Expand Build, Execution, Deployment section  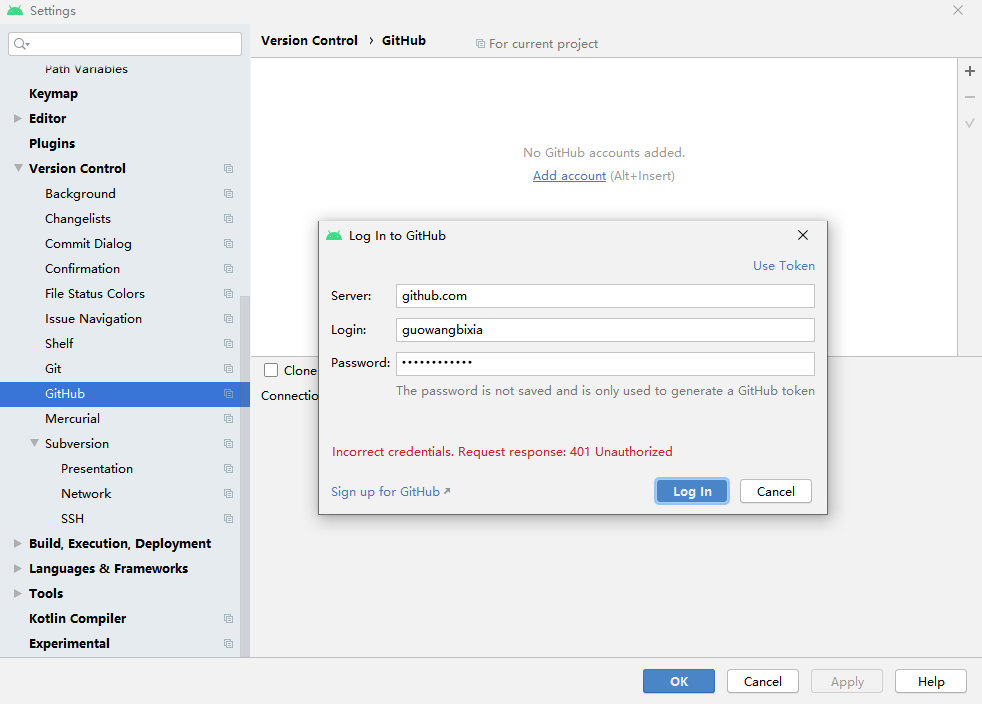click(x=18, y=544)
